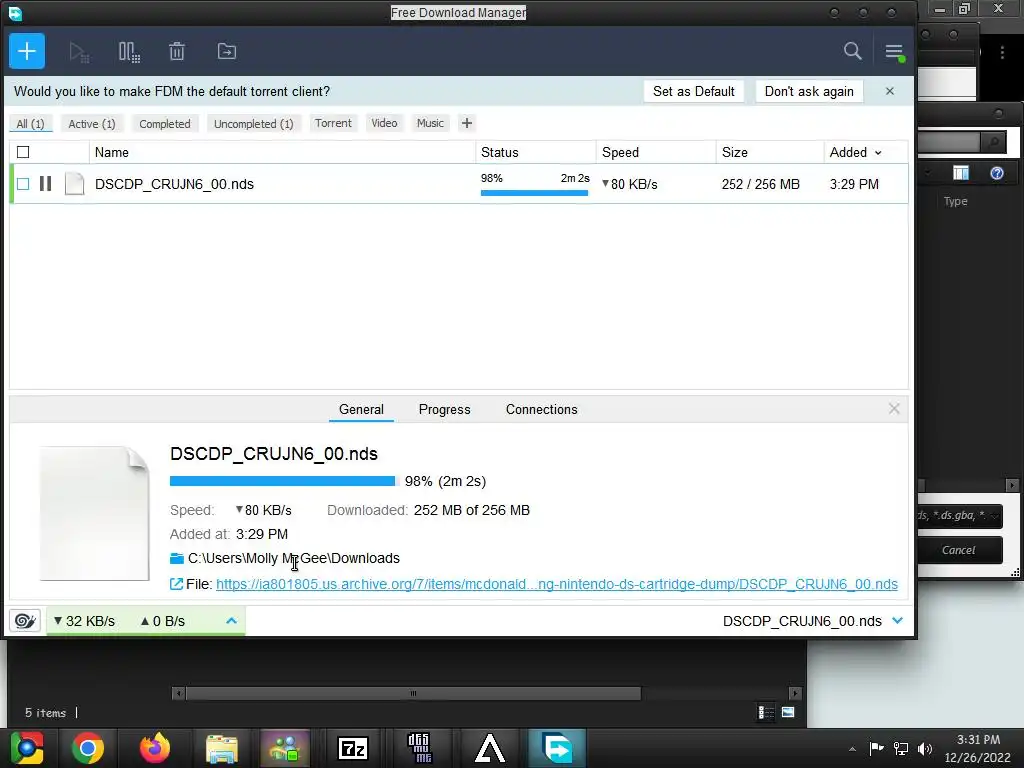Check the DSCDP_CRUJN6_00.nds row checkbox

pyautogui.click(x=23, y=184)
